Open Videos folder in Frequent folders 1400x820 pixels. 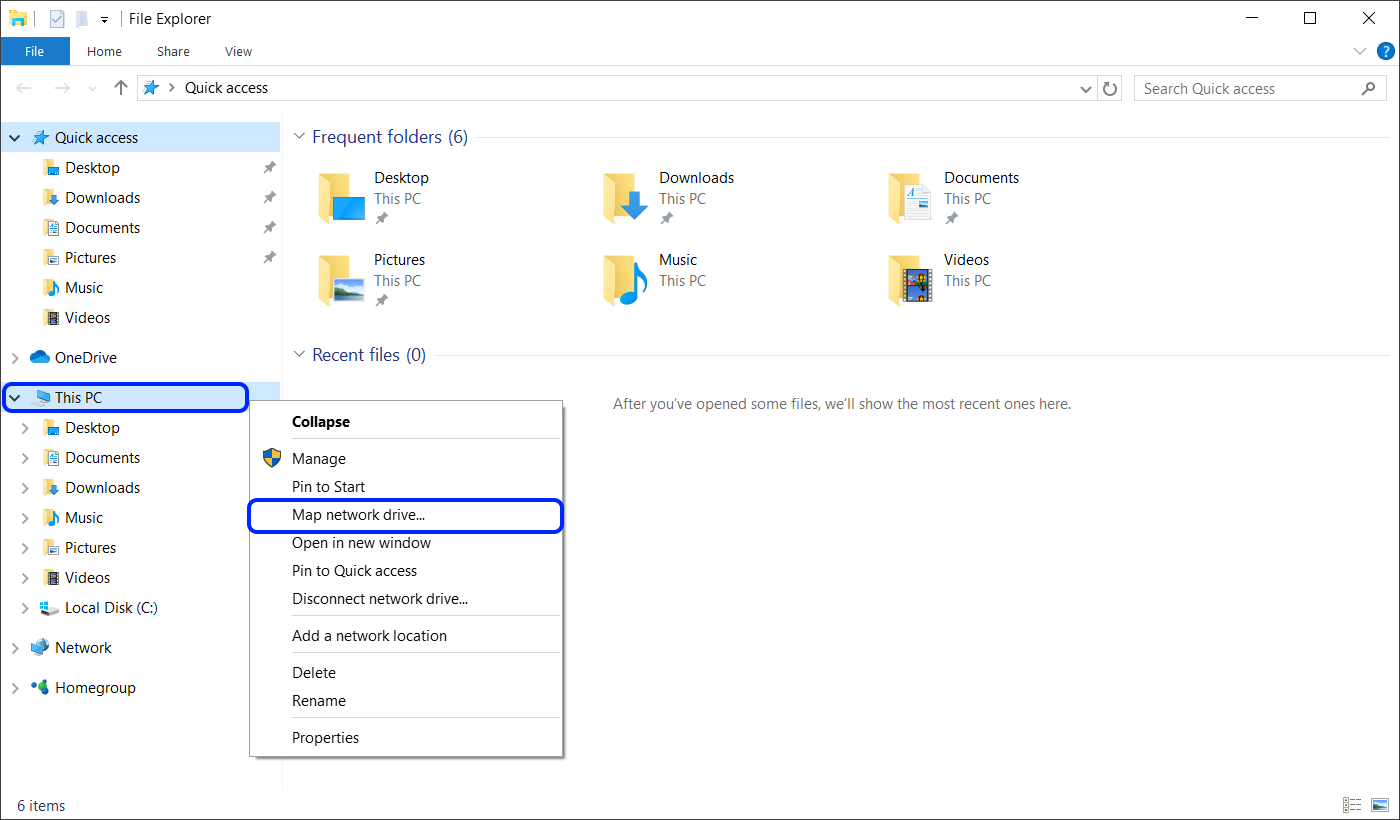pos(940,280)
